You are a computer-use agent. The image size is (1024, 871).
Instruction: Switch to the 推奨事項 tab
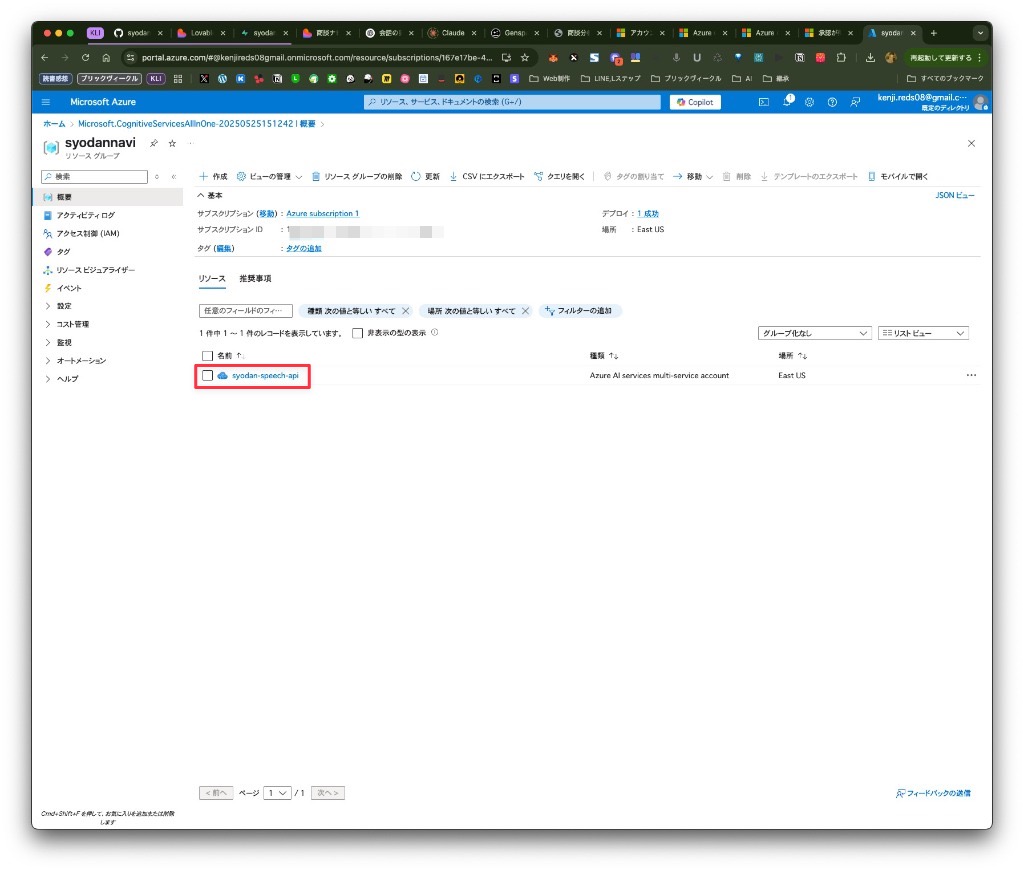tap(255, 278)
